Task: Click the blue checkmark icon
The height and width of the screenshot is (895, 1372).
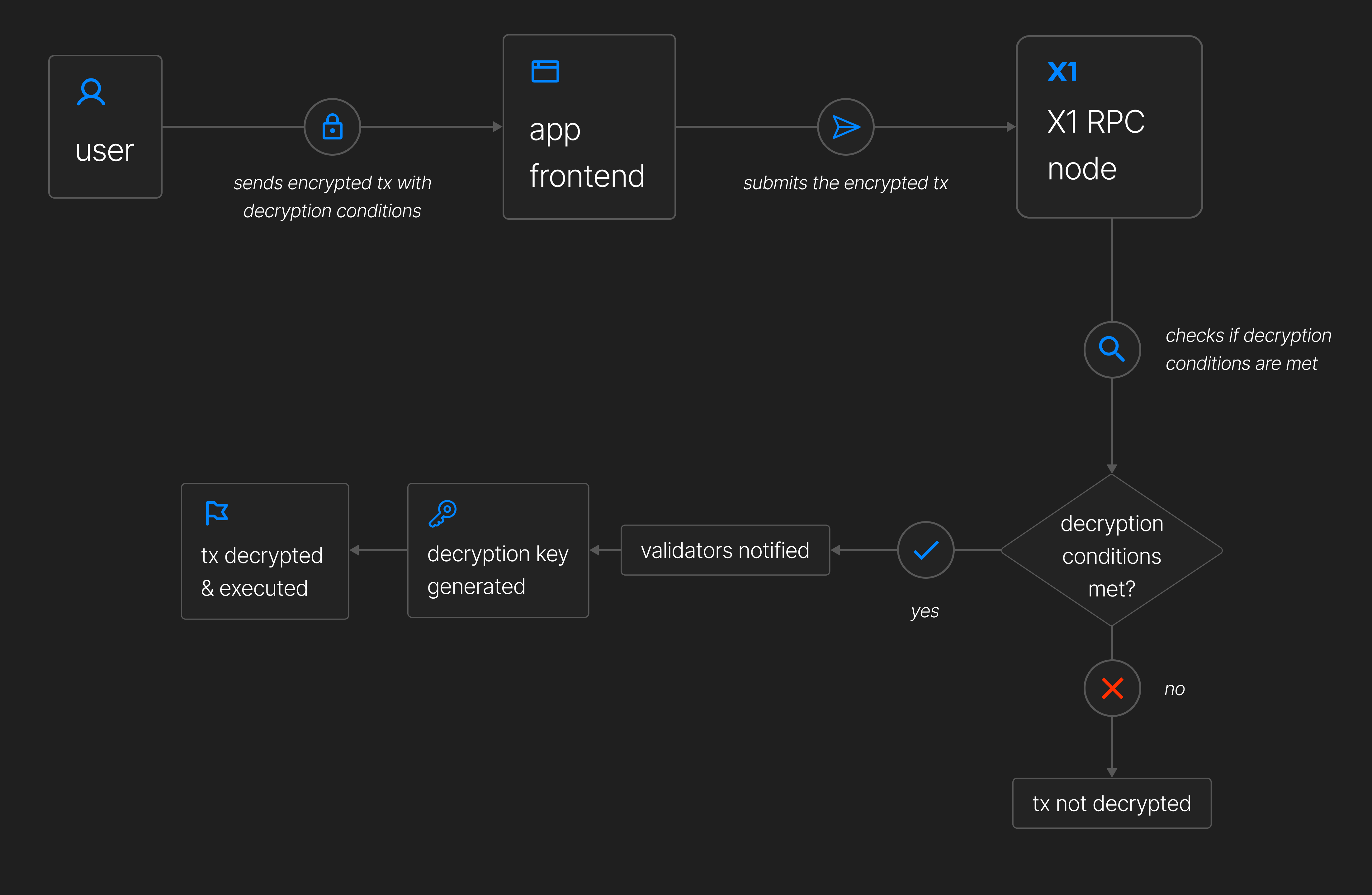Action: click(926, 550)
